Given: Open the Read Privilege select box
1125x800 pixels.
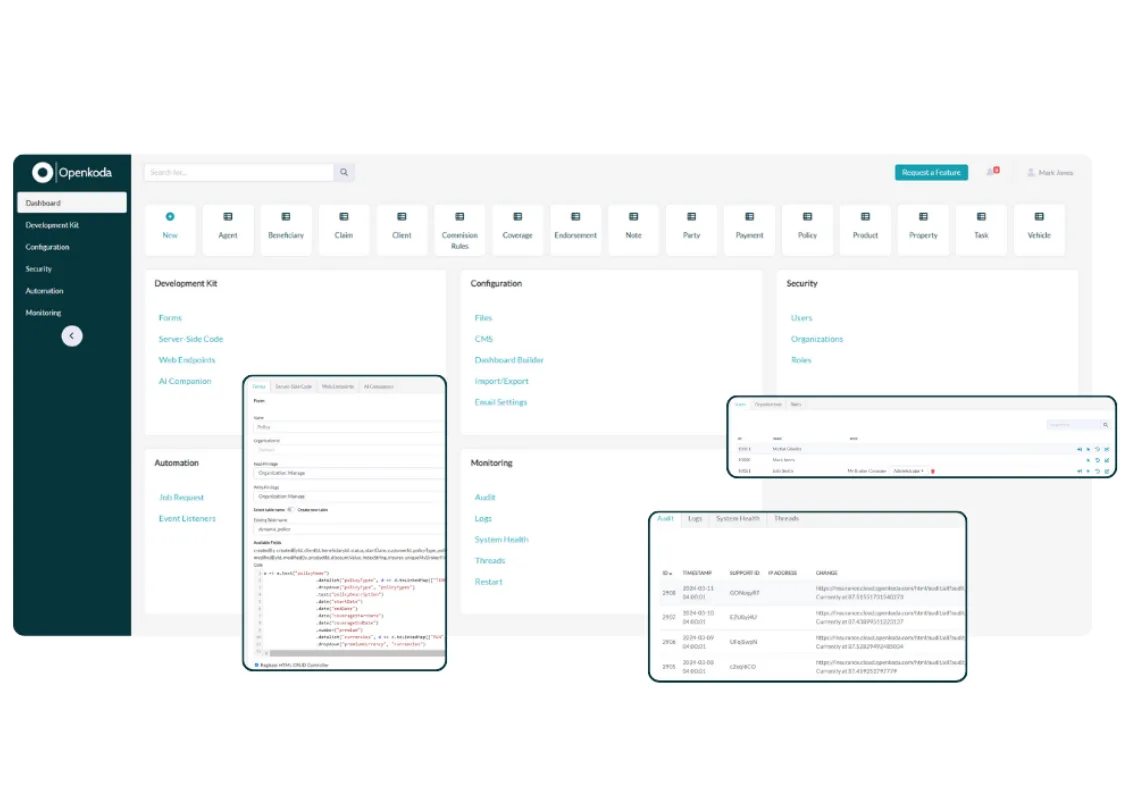Looking at the screenshot, I should point(349,474).
